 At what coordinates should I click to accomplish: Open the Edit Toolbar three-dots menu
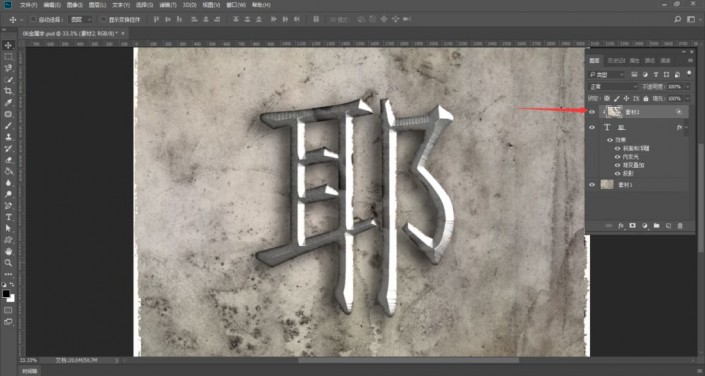click(8, 274)
